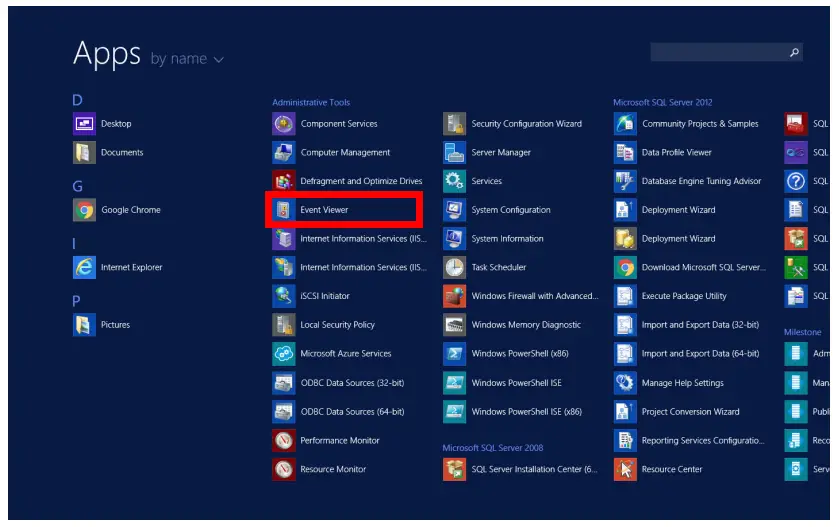Open Reporting Services Configuration icon
This screenshot has width=839, height=527.
point(625,440)
